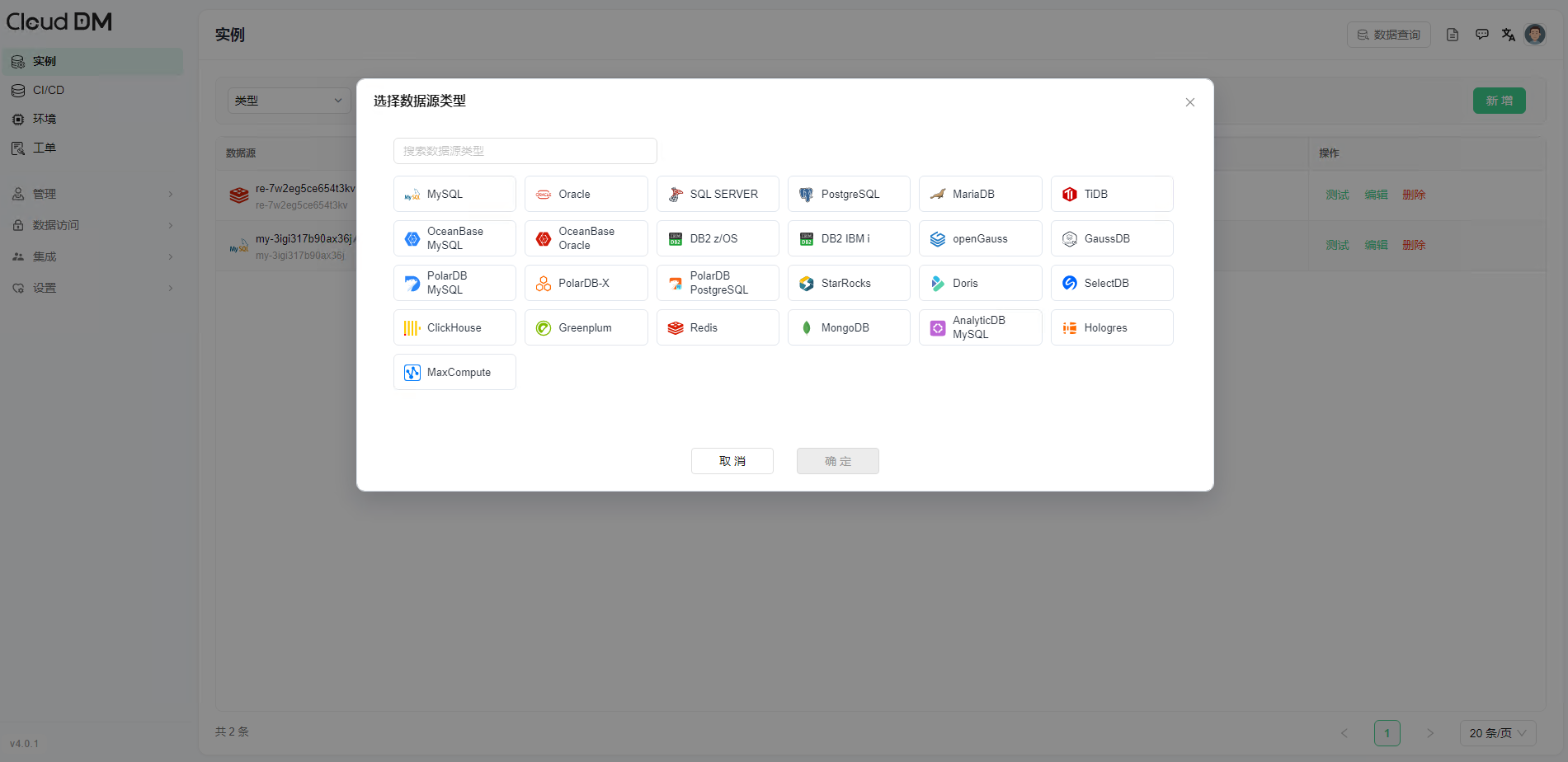
Task: Pick the AnalyticDB MySQL icon
Action: [938, 328]
